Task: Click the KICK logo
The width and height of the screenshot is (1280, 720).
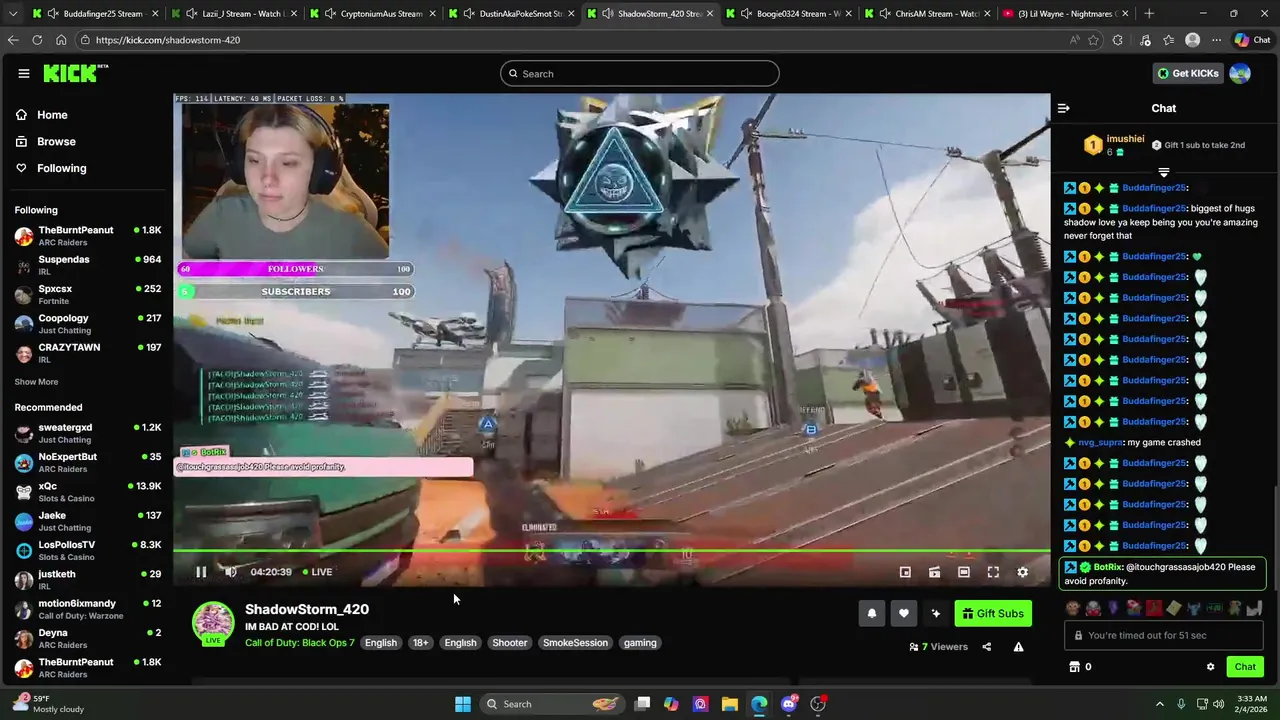Action: (76, 73)
